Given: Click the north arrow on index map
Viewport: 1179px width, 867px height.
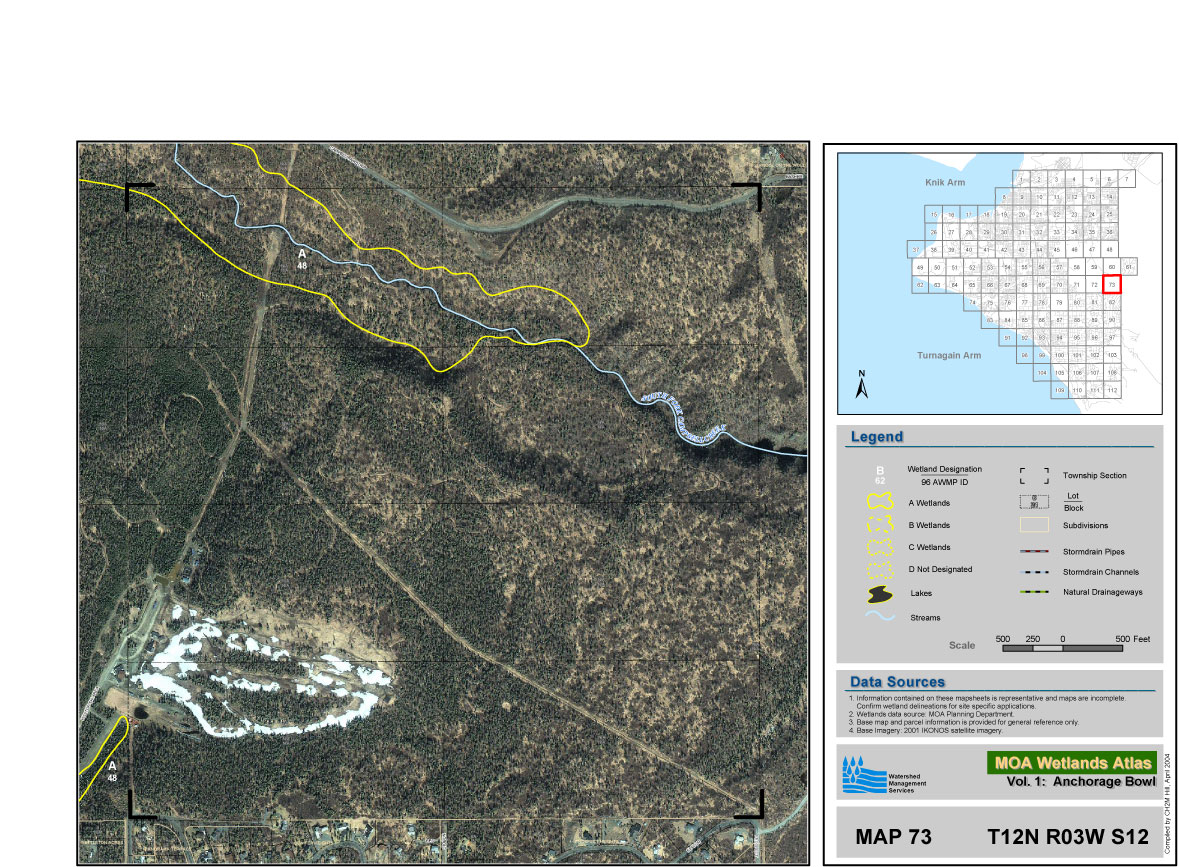Looking at the screenshot, I should pyautogui.click(x=861, y=385).
